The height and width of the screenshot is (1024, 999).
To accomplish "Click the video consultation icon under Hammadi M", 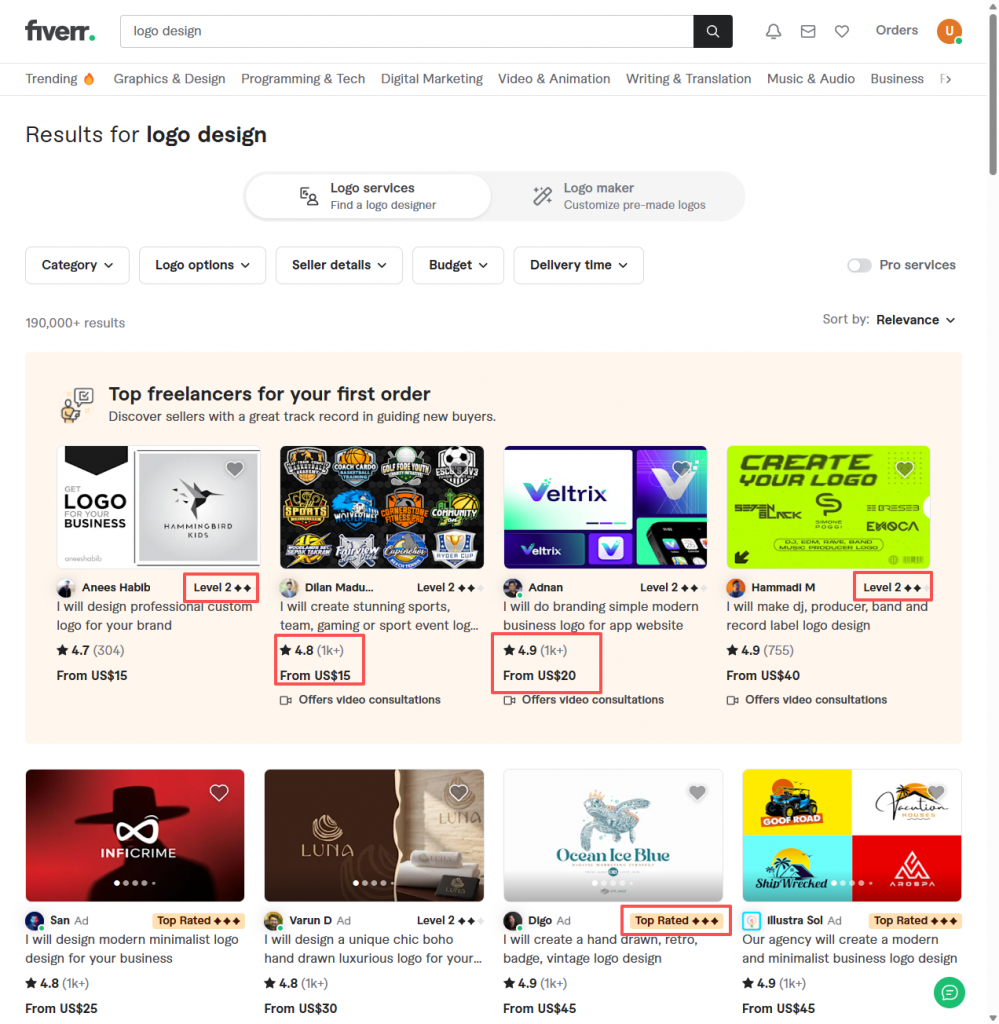I will point(732,700).
